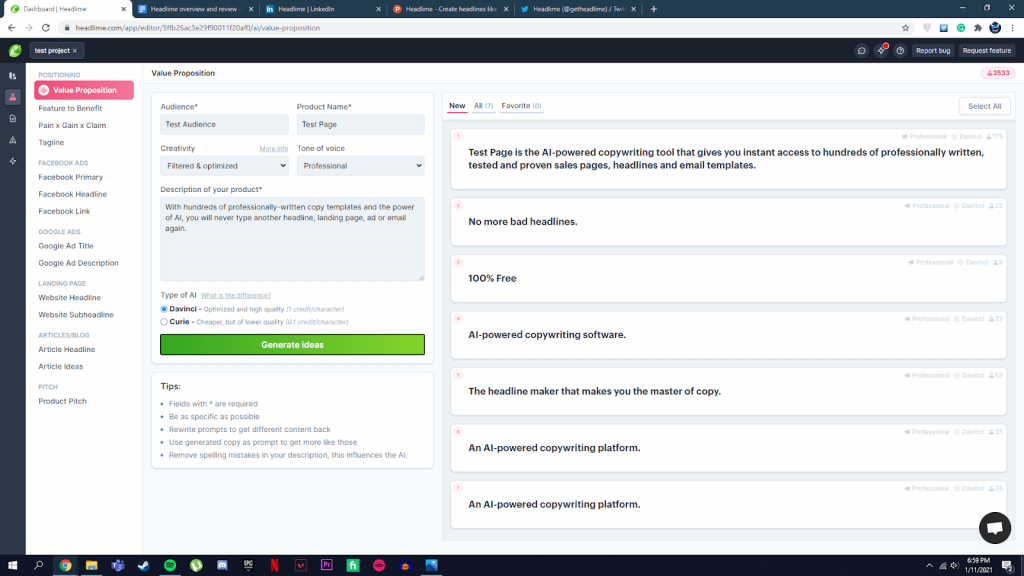Viewport: 1024px width, 576px height.
Task: Switch to the Favorite results tab
Action: 521,106
